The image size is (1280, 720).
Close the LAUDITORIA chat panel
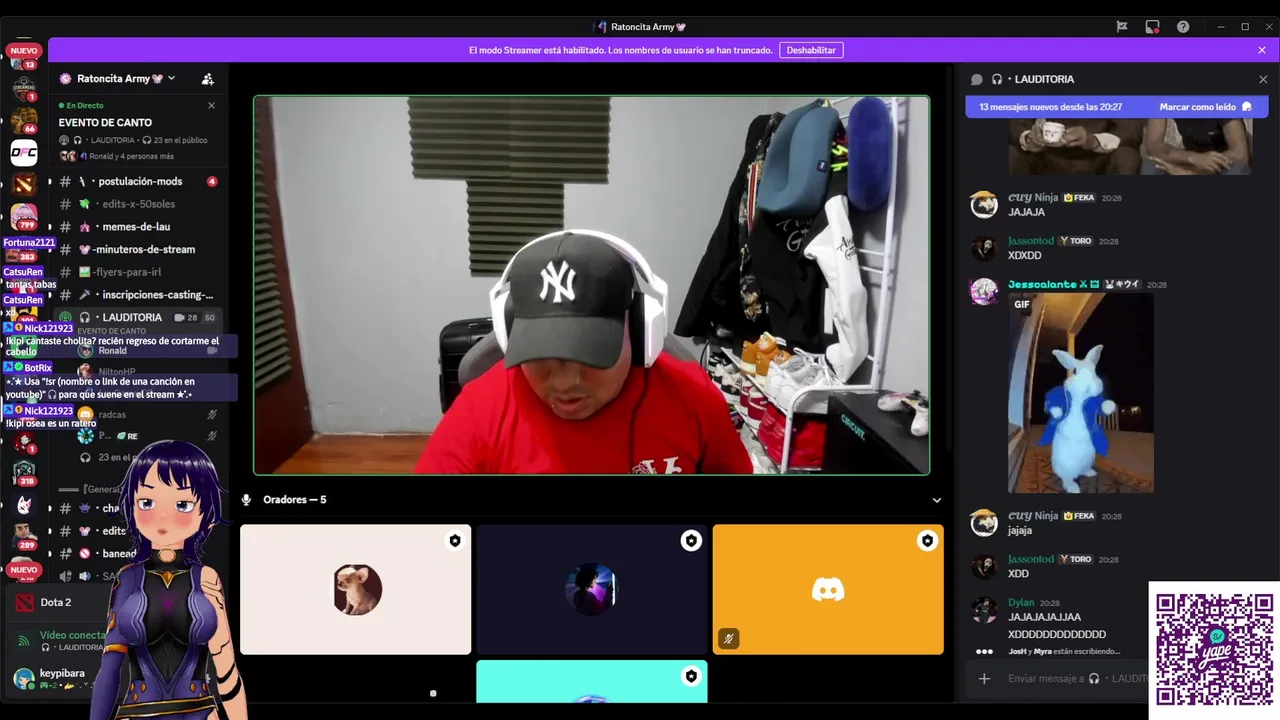click(1262, 79)
